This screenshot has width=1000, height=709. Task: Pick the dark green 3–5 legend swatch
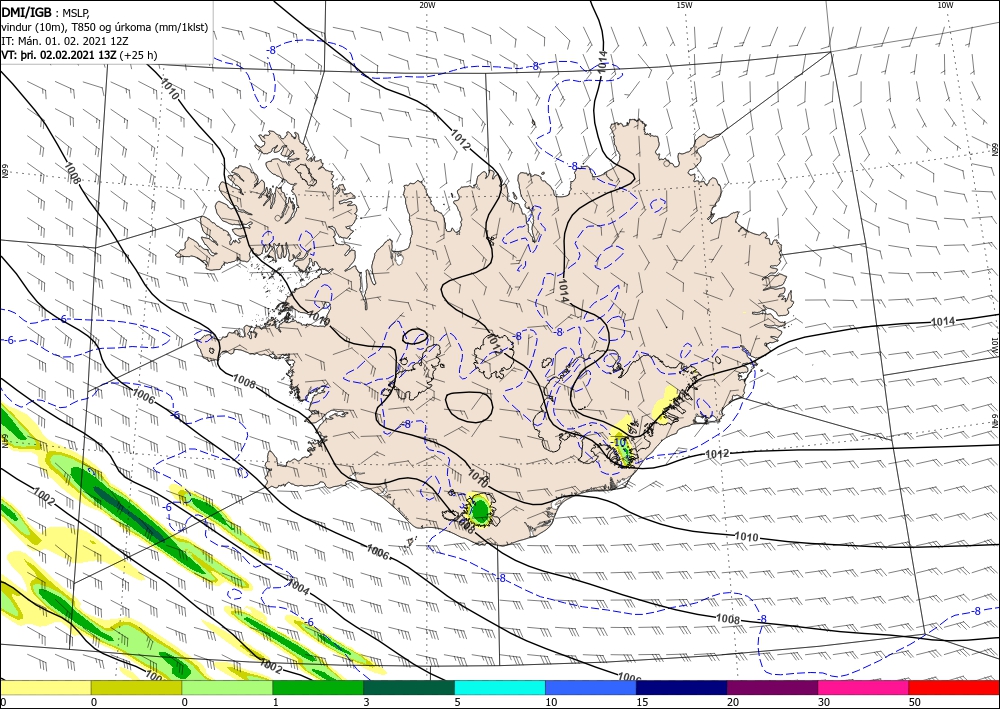coord(409,688)
